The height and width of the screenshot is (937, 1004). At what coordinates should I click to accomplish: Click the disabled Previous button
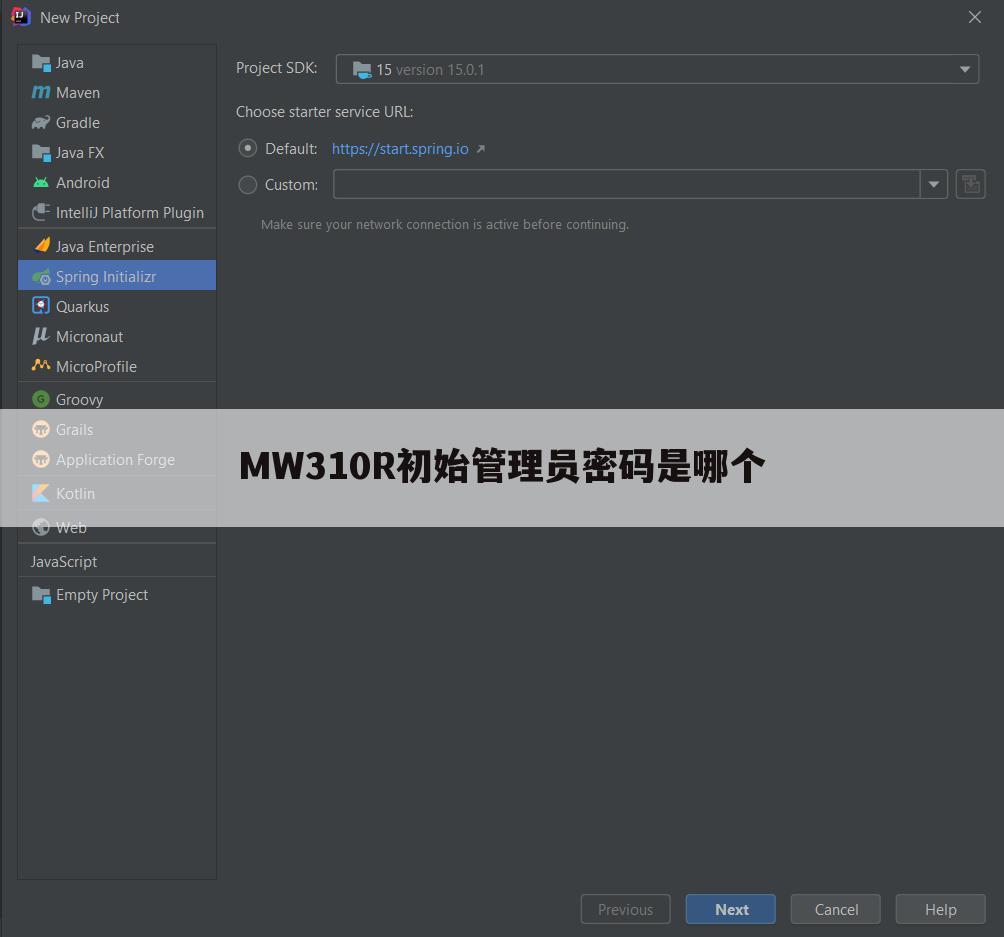click(626, 909)
